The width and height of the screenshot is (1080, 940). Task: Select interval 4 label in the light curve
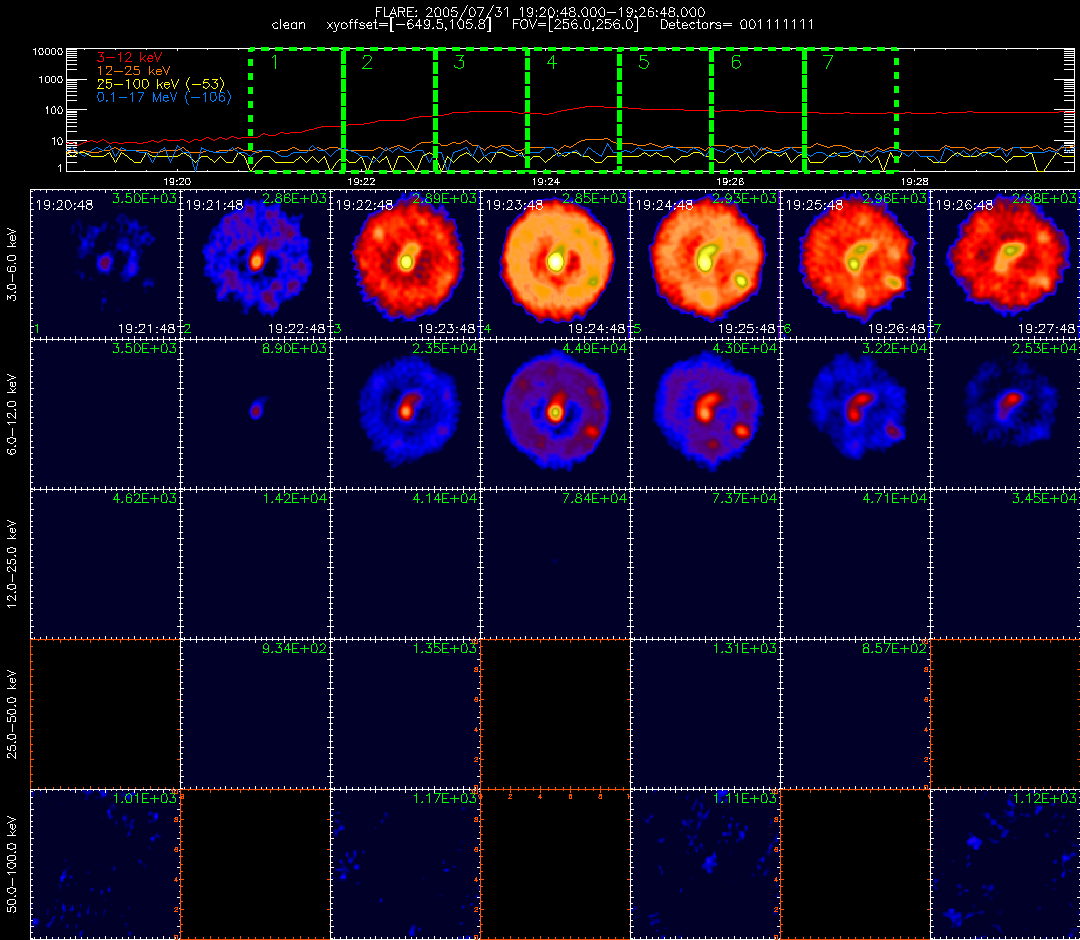click(552, 63)
